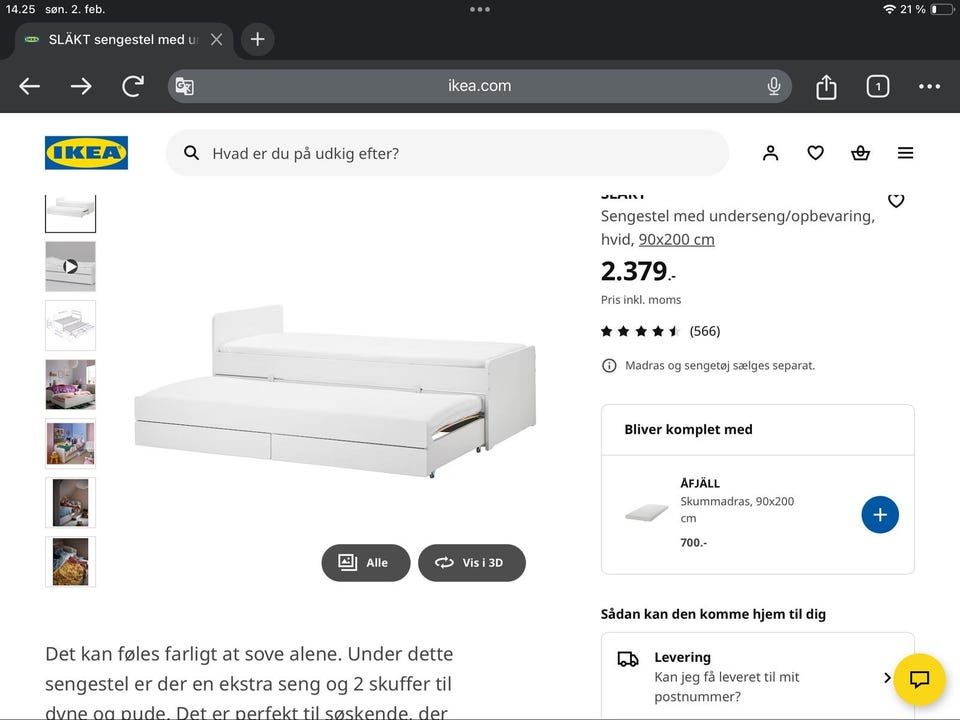960x720 pixels.
Task: Open the user profile account icon
Action: pos(770,153)
